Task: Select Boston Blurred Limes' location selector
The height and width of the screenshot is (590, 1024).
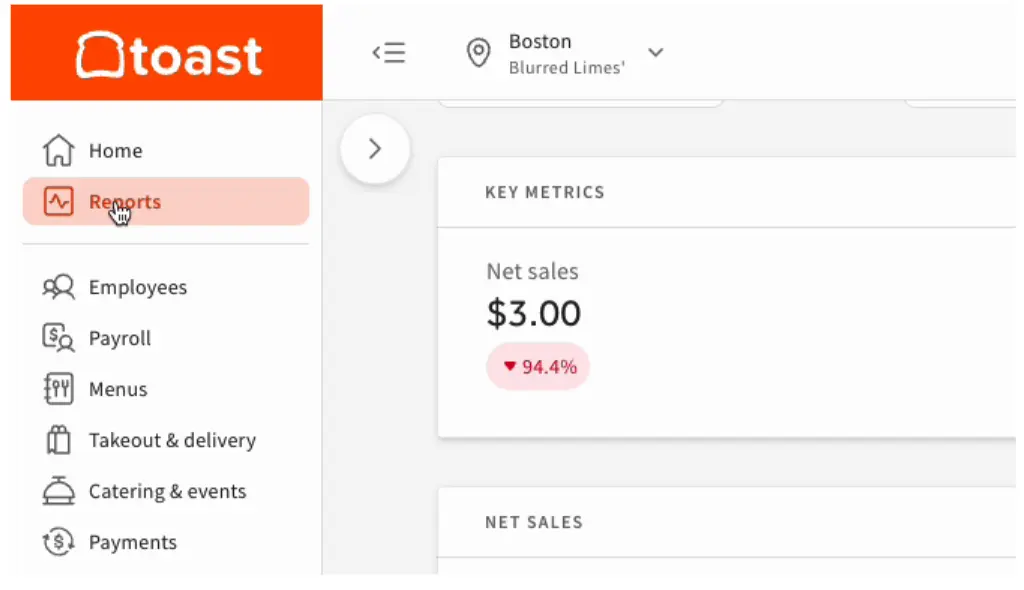Action: (566, 53)
